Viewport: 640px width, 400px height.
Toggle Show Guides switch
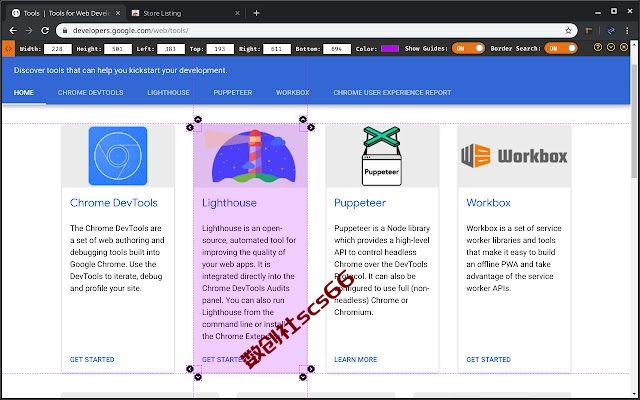pos(468,49)
